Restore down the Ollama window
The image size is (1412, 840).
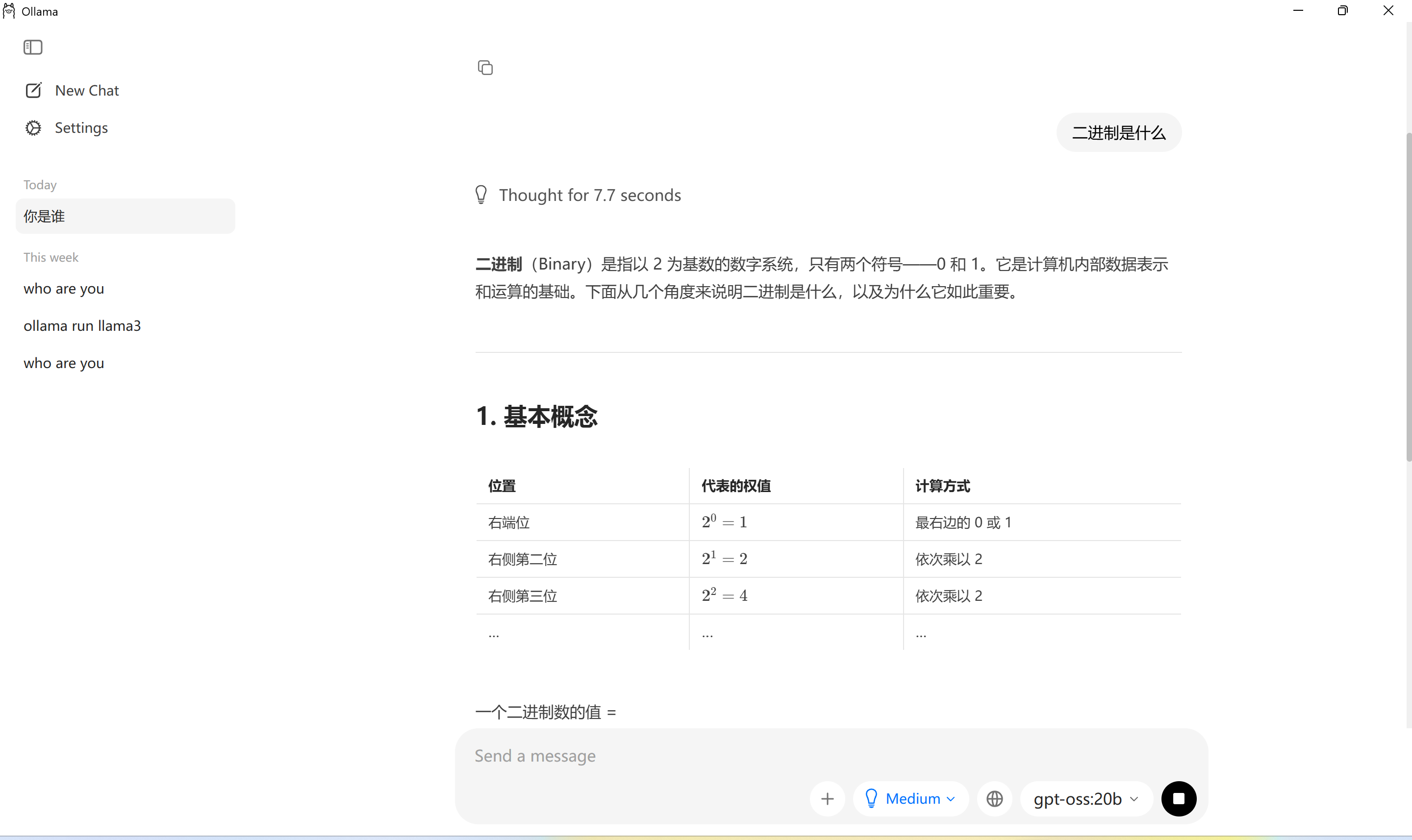click(x=1343, y=10)
